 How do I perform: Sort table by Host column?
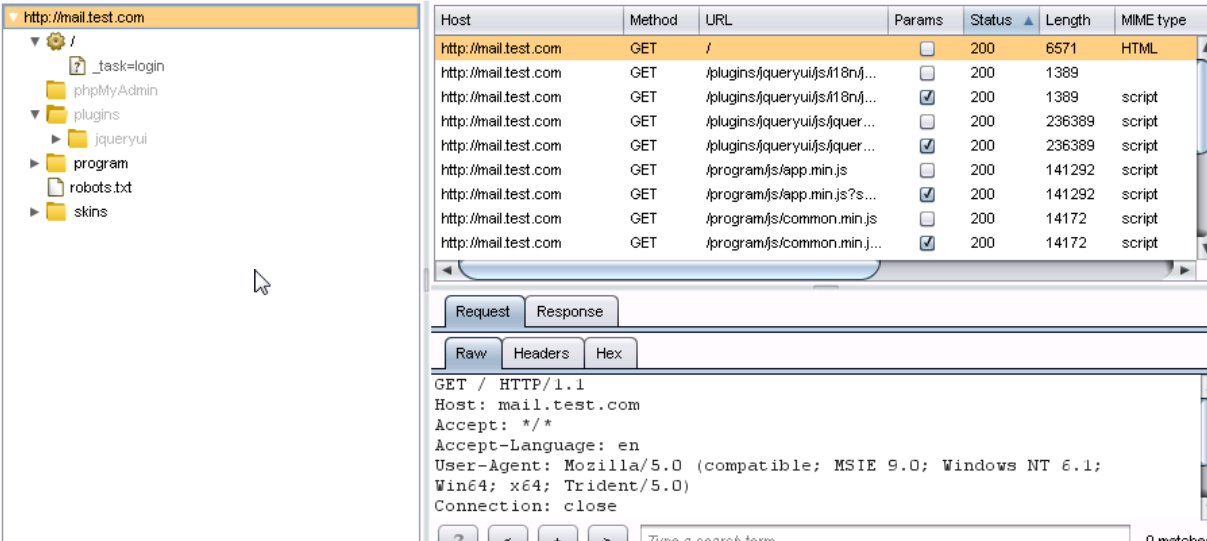coord(529,20)
